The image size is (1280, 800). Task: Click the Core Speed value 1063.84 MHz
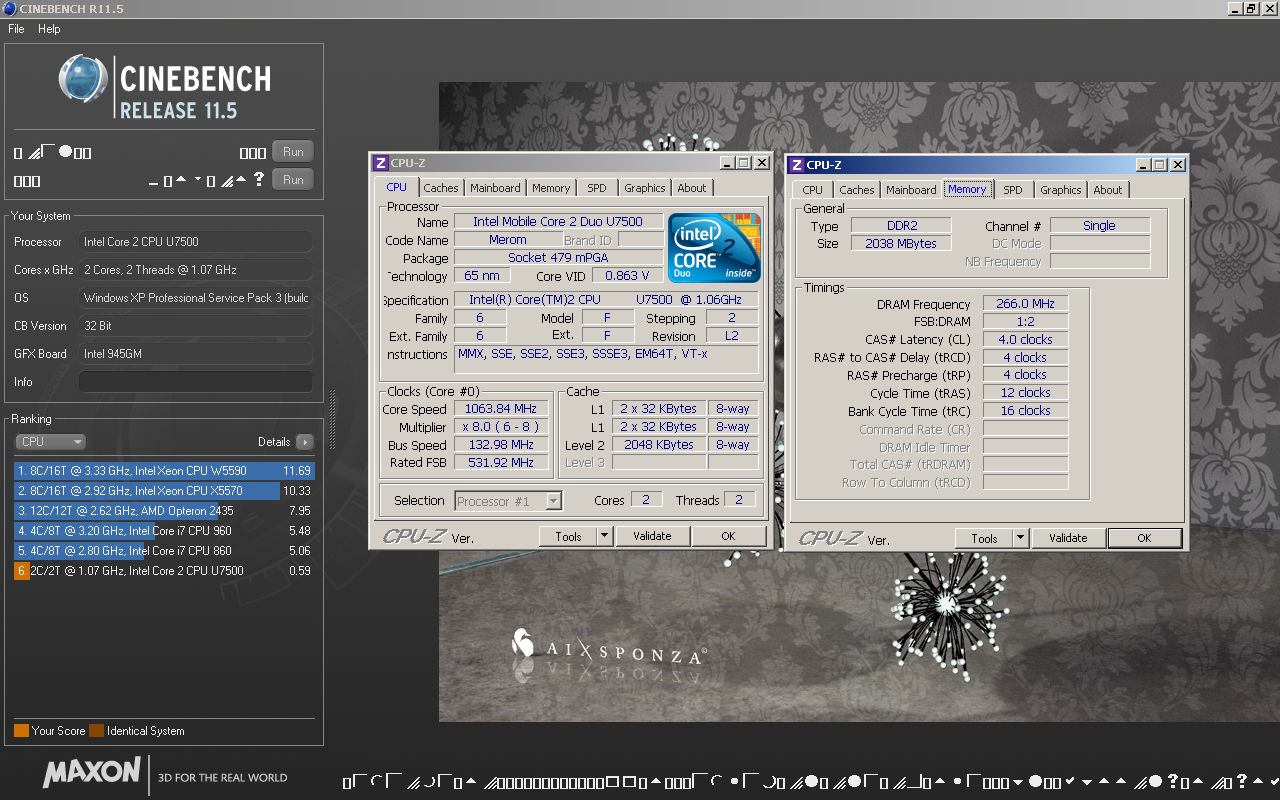[501, 409]
